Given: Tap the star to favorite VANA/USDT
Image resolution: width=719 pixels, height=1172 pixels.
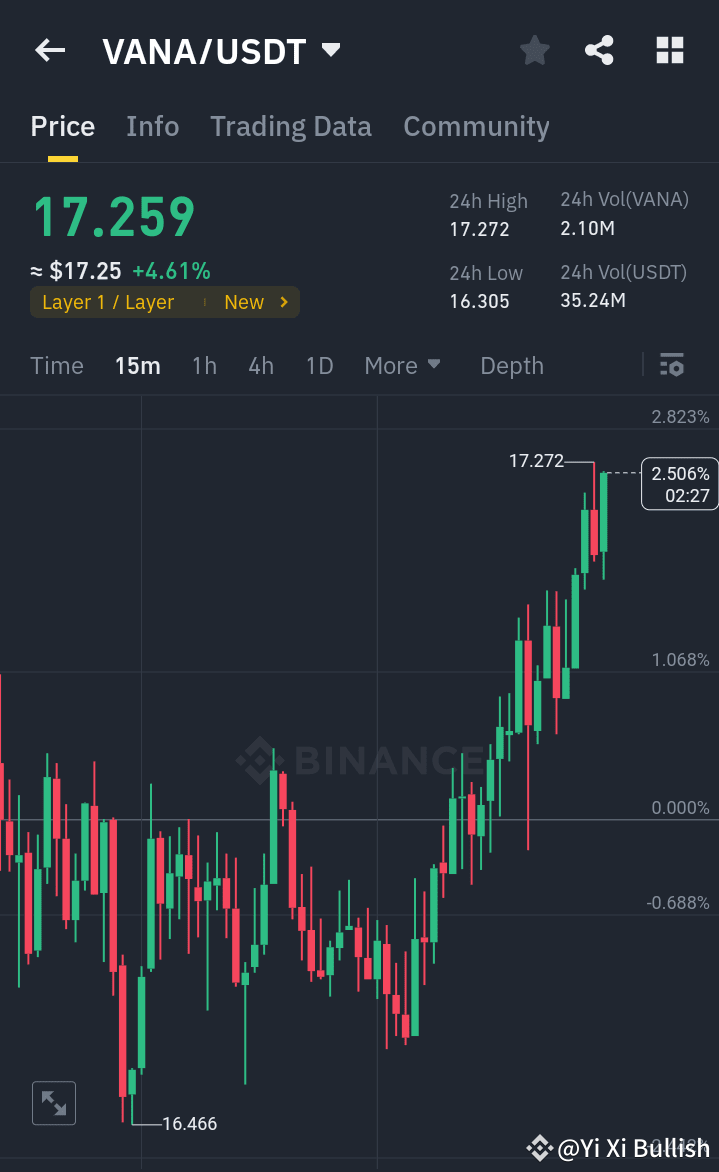Looking at the screenshot, I should click(x=534, y=50).
